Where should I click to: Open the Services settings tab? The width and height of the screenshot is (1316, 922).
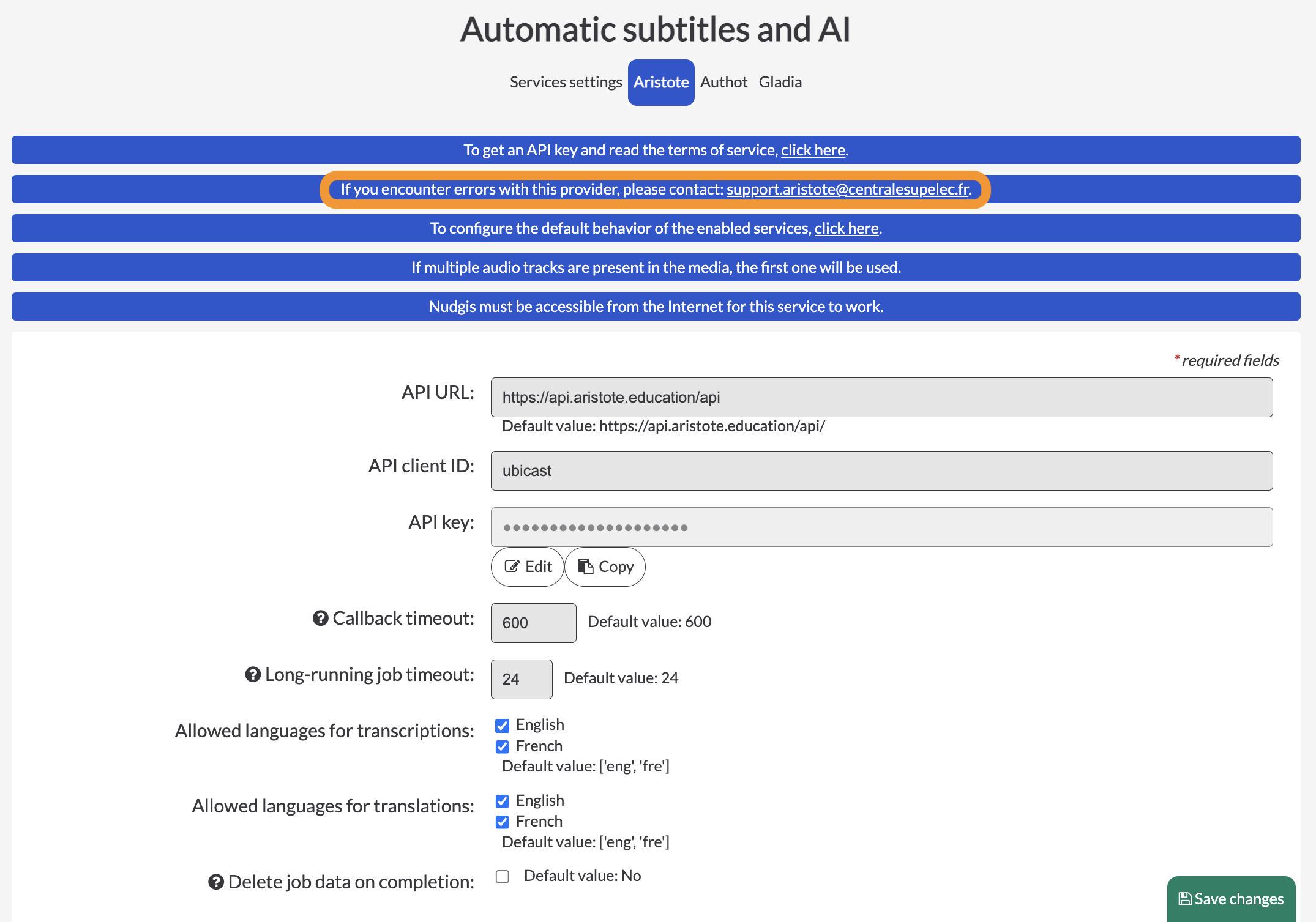tap(566, 82)
